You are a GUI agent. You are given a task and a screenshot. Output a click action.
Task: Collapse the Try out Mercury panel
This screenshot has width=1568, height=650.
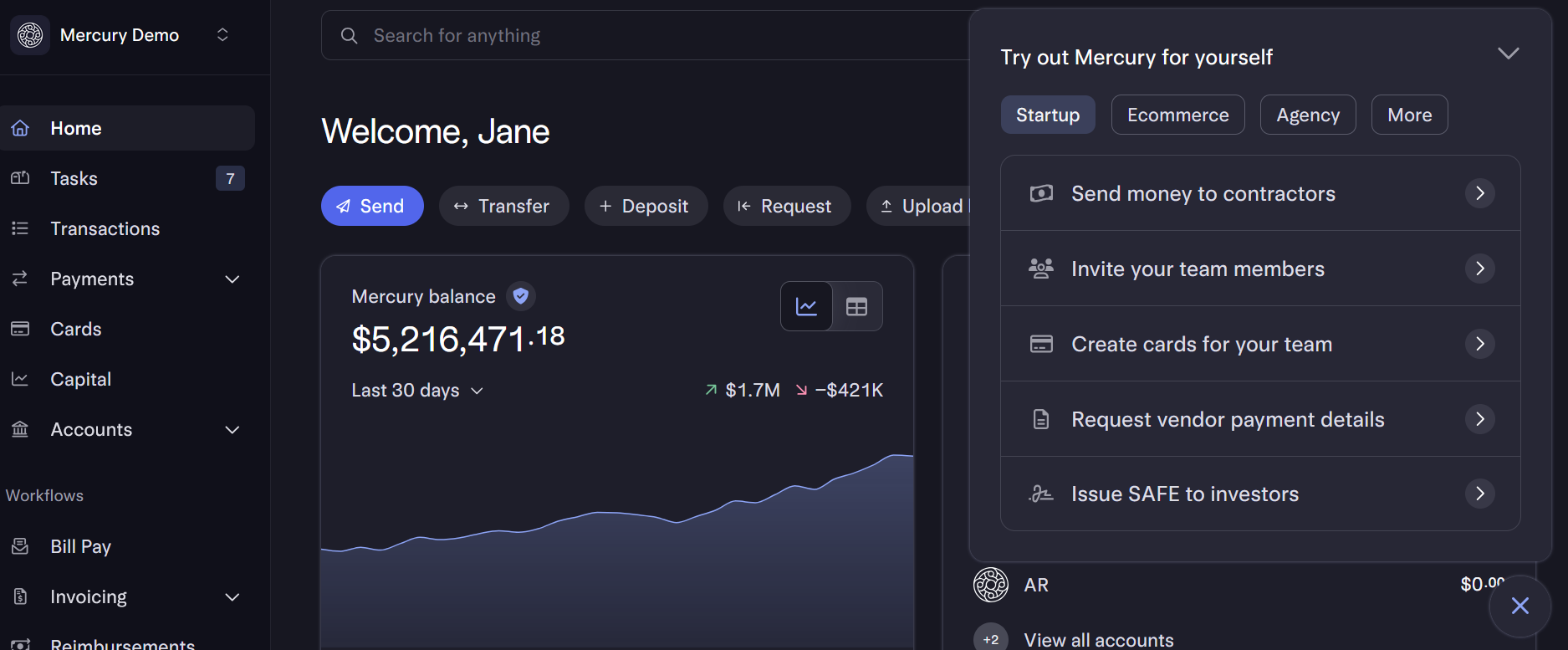(x=1508, y=54)
